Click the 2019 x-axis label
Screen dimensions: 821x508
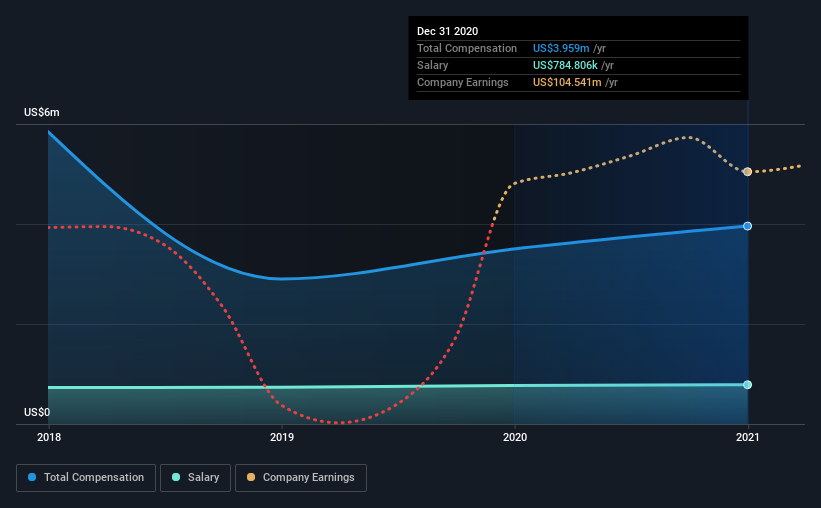(282, 437)
